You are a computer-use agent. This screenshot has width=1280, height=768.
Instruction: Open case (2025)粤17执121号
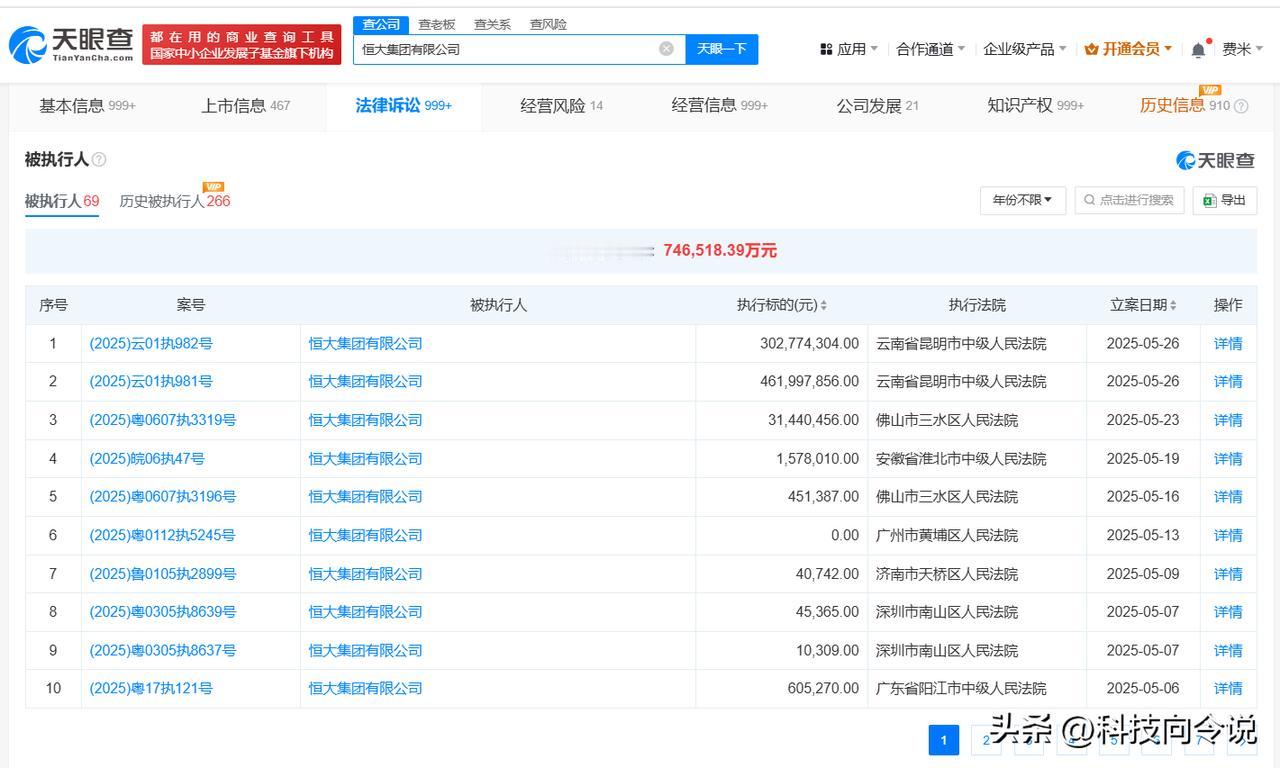point(151,688)
